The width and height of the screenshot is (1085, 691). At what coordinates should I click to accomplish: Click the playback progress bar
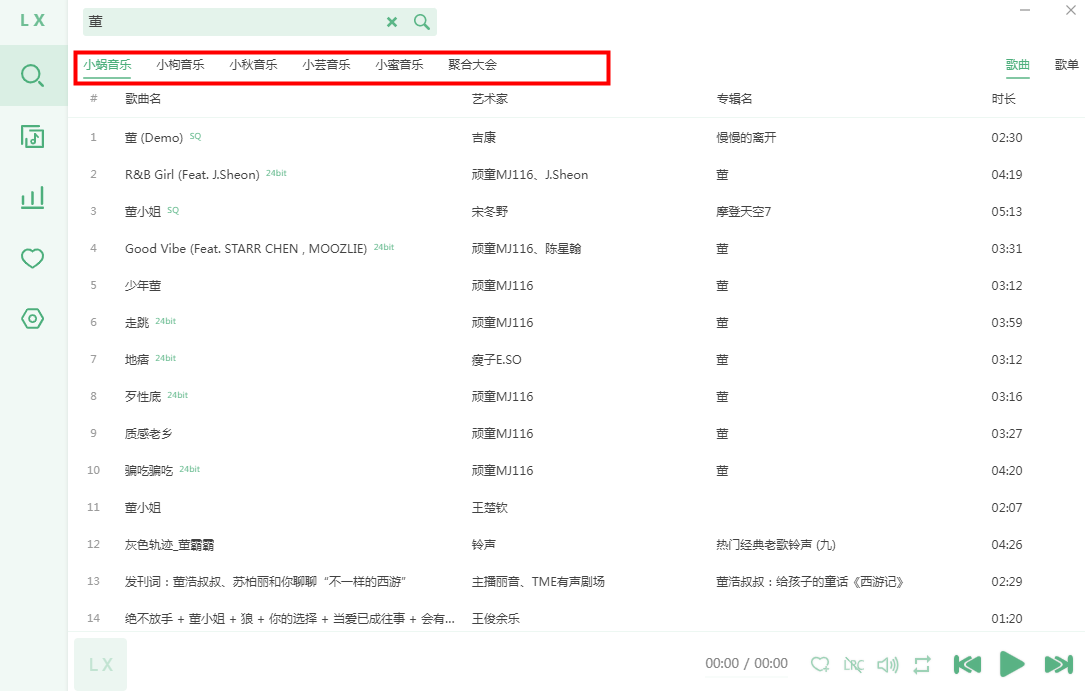click(x=746, y=677)
